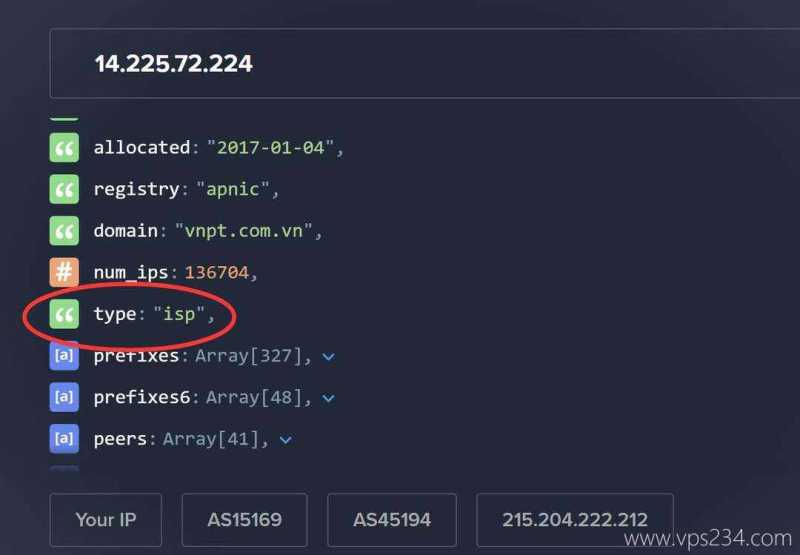Click the array icon beside prefixes

tap(64, 356)
